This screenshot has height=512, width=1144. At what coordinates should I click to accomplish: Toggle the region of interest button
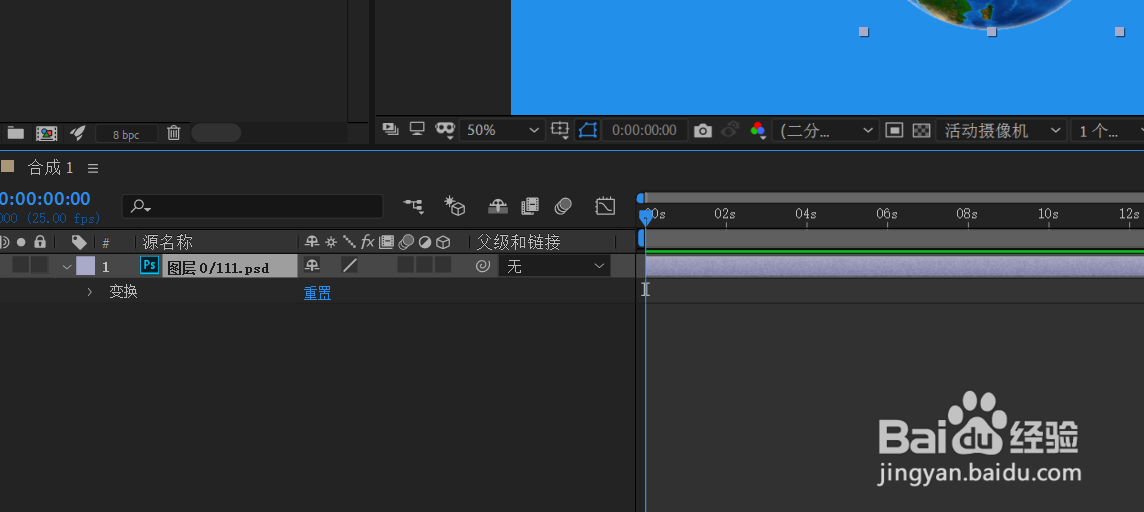point(587,130)
